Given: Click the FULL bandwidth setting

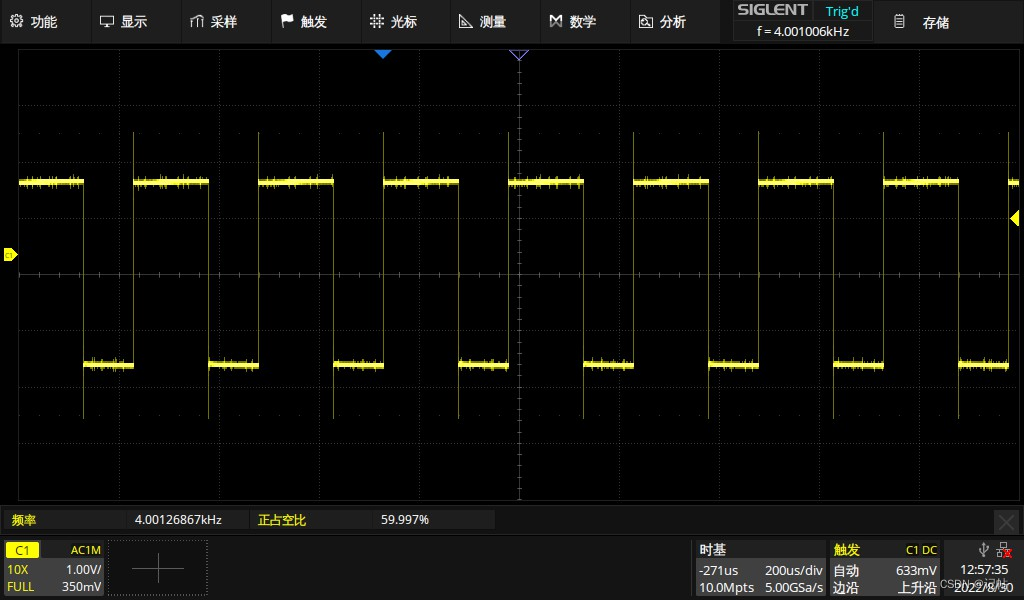Looking at the screenshot, I should tap(20, 587).
